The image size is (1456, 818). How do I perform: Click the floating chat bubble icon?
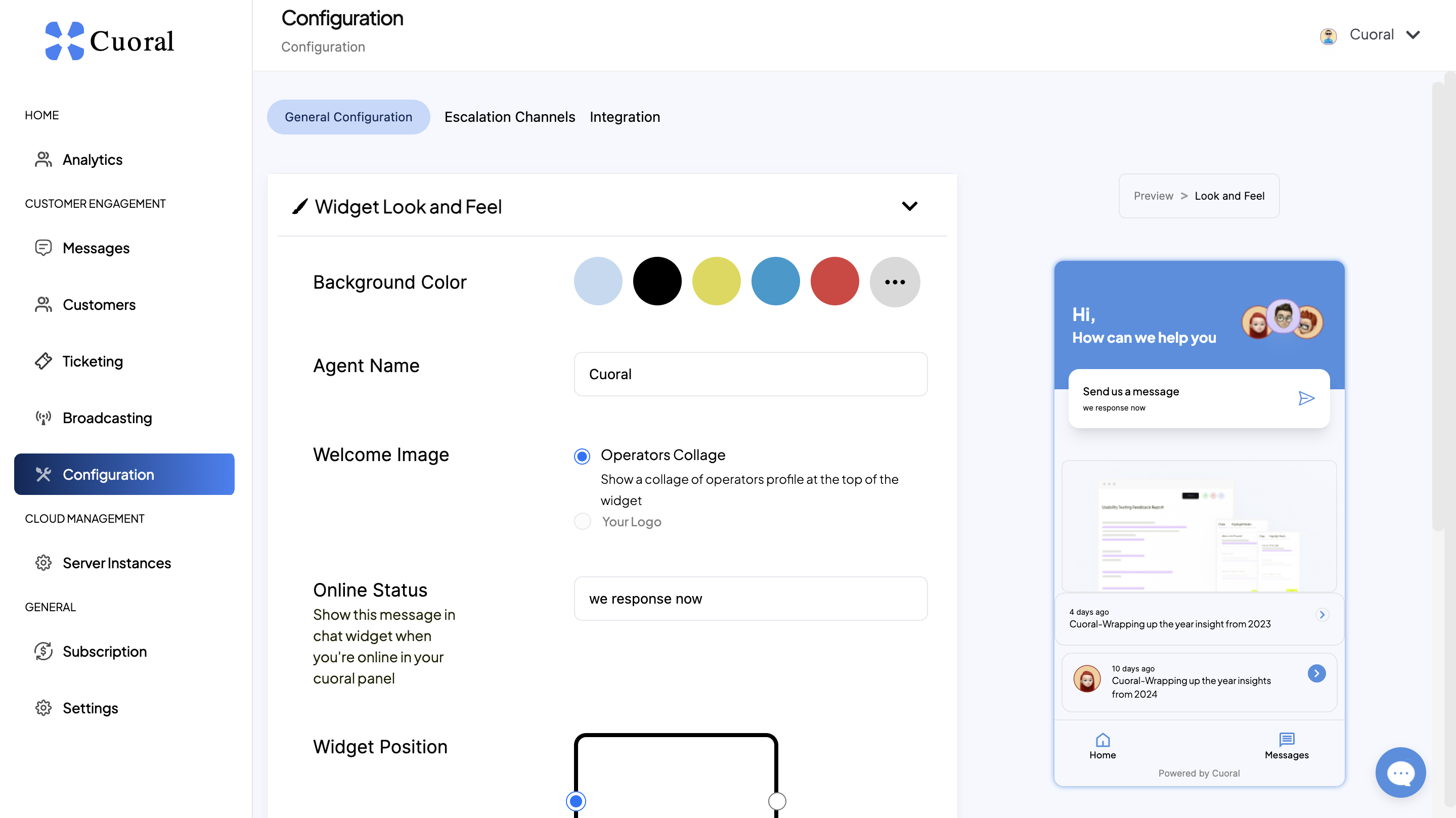tap(1400, 772)
